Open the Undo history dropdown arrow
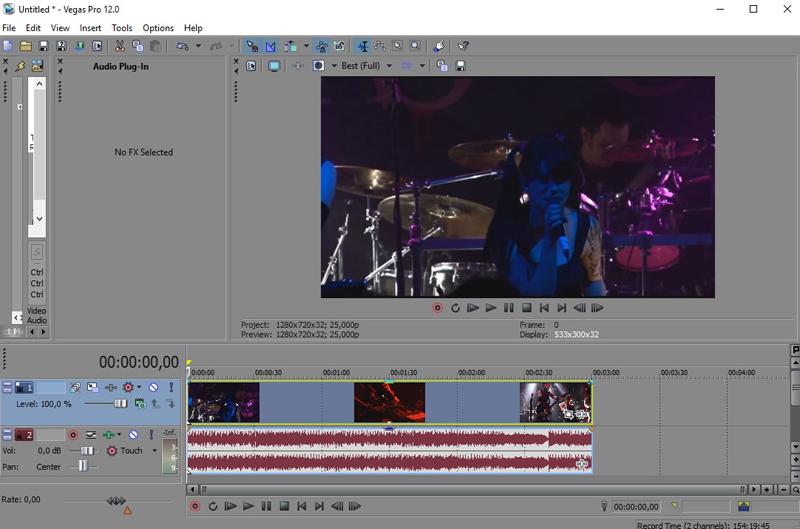800x529 pixels. click(198, 46)
